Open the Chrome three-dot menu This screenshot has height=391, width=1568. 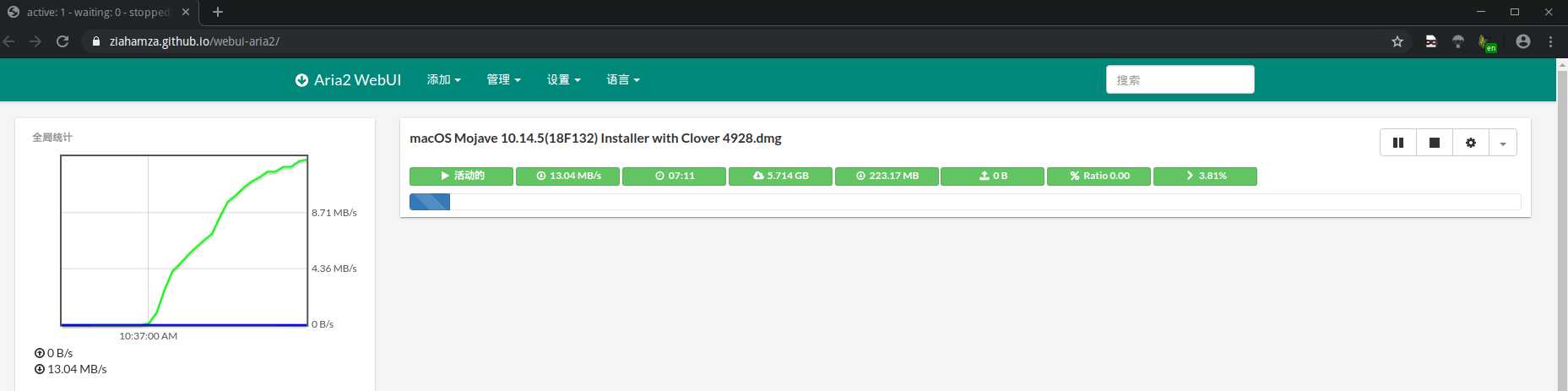(x=1550, y=41)
